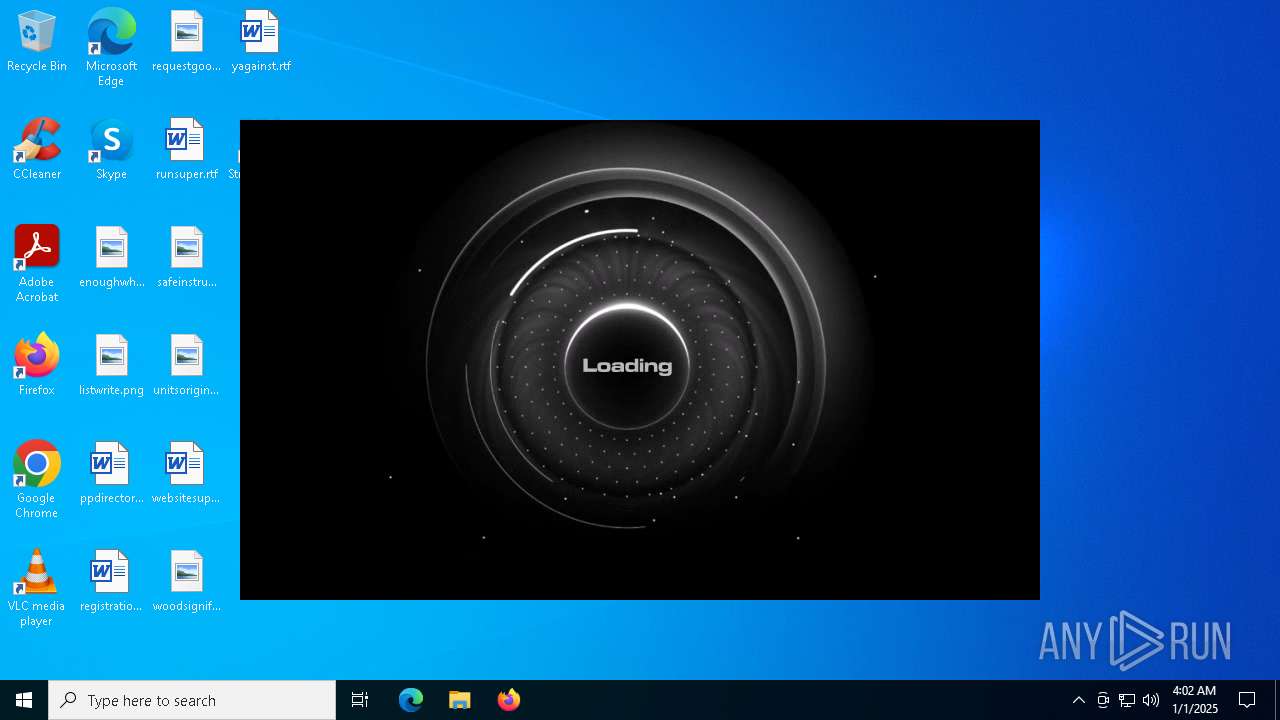1280x720 pixels.
Task: Open the CCleaner desktop shortcut
Action: pos(37,150)
